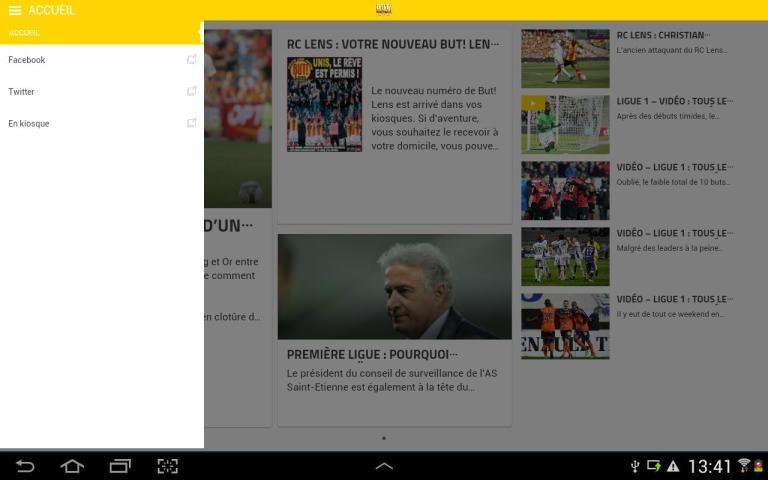Open Twitter from the side menu

pos(22,92)
